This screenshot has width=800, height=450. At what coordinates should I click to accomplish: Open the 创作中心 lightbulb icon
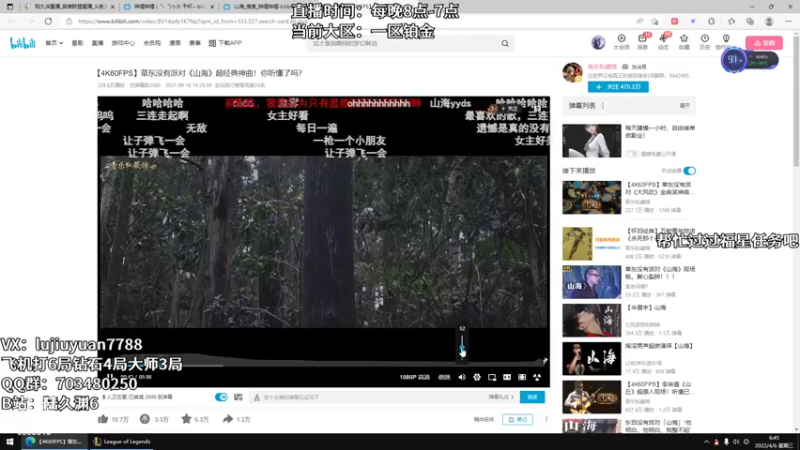pos(726,39)
